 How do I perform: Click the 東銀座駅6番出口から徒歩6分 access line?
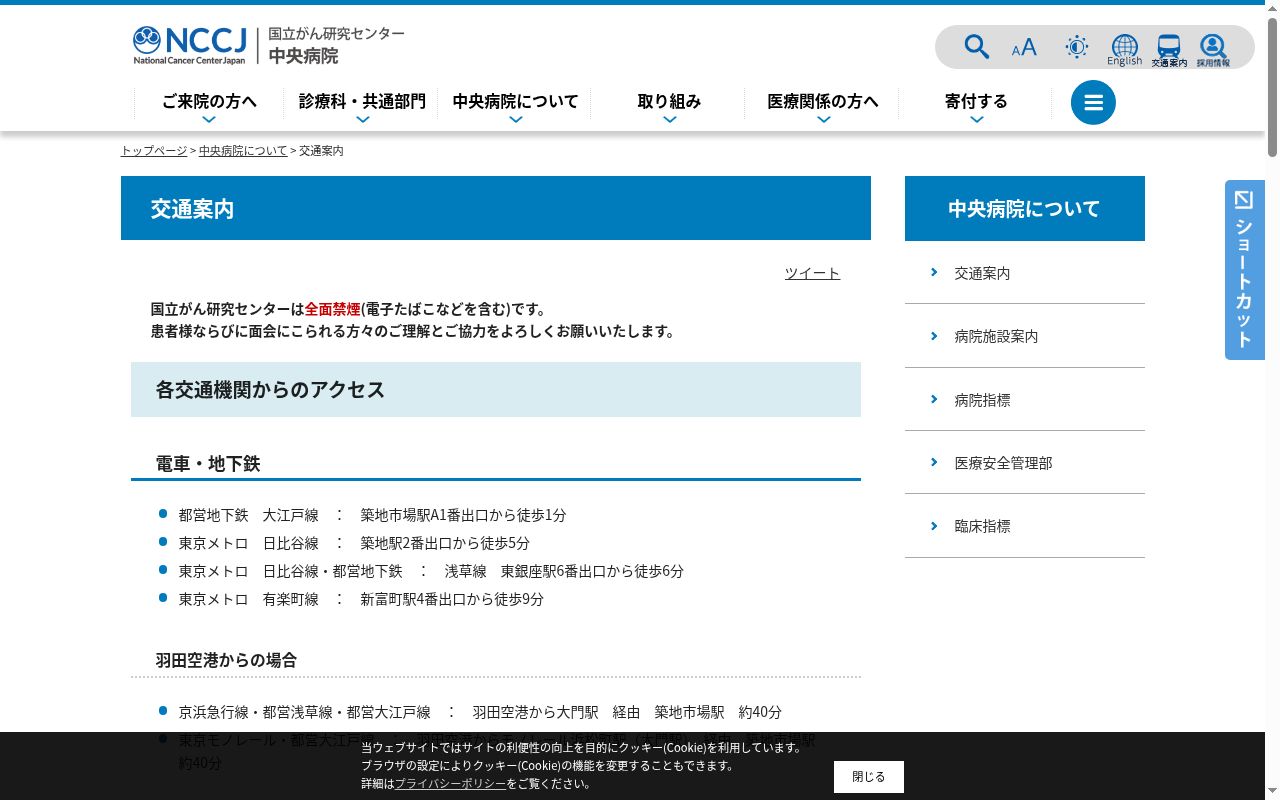coord(431,571)
